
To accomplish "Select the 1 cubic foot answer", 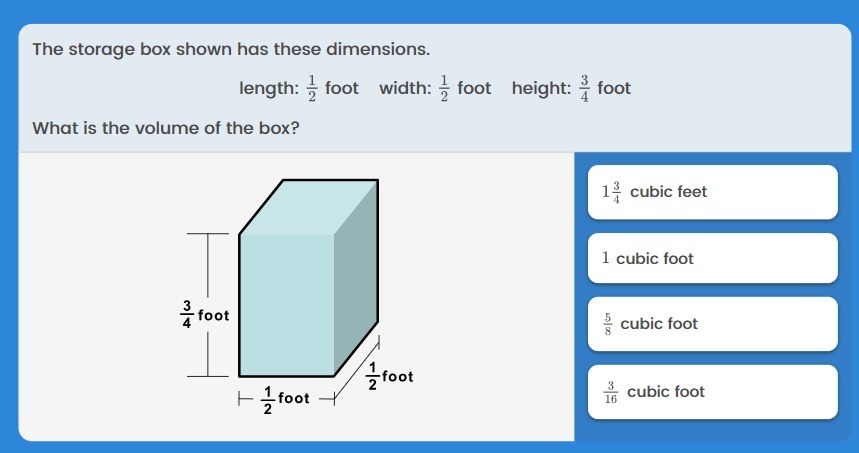I will pos(712,258).
